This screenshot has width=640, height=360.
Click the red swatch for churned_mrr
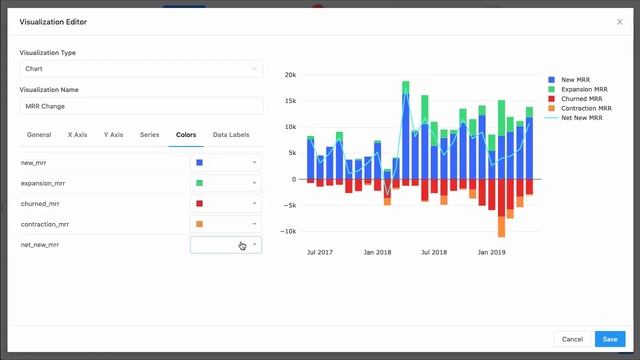pos(200,203)
